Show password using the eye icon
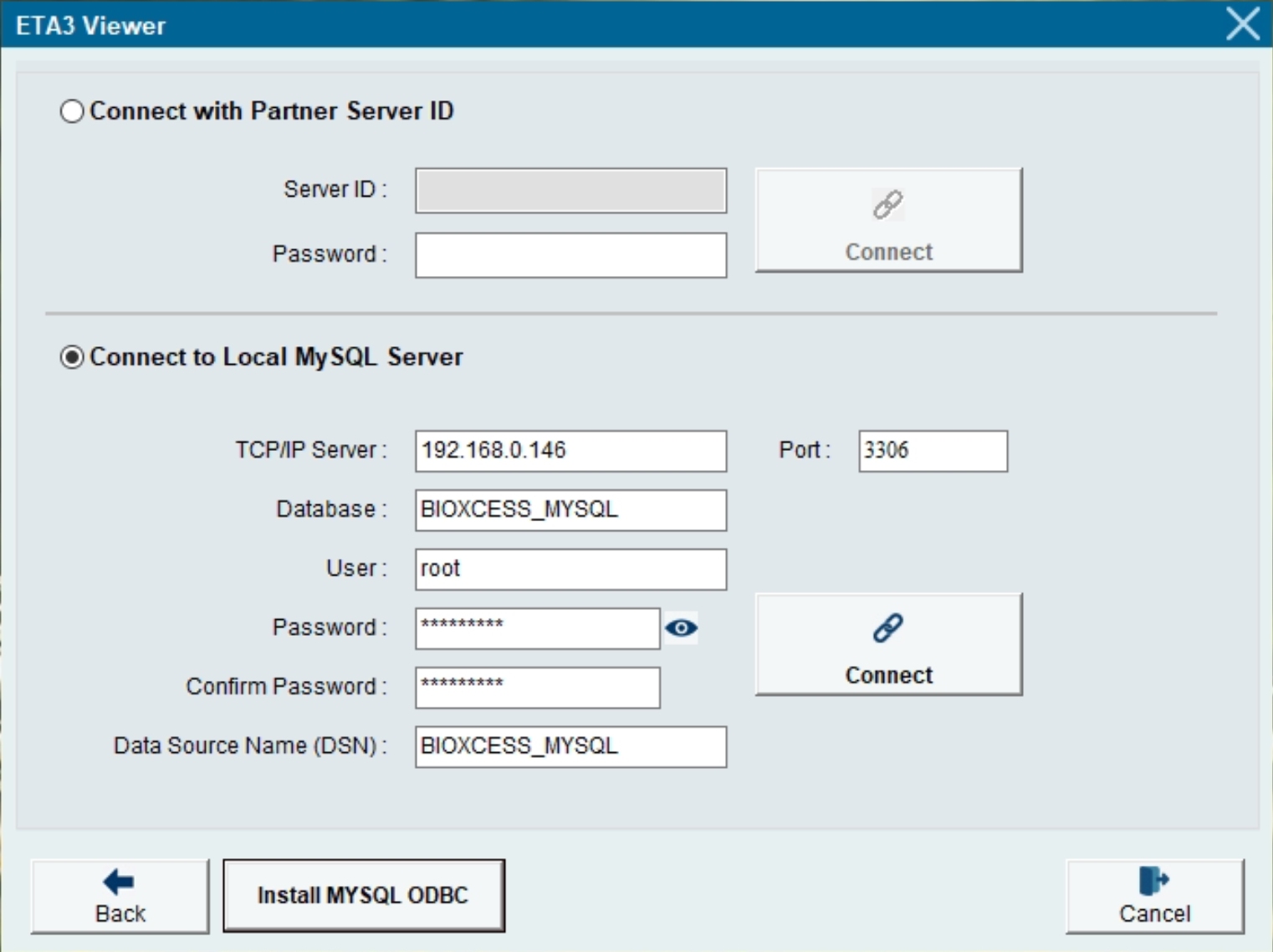Image resolution: width=1273 pixels, height=952 pixels. point(681,627)
